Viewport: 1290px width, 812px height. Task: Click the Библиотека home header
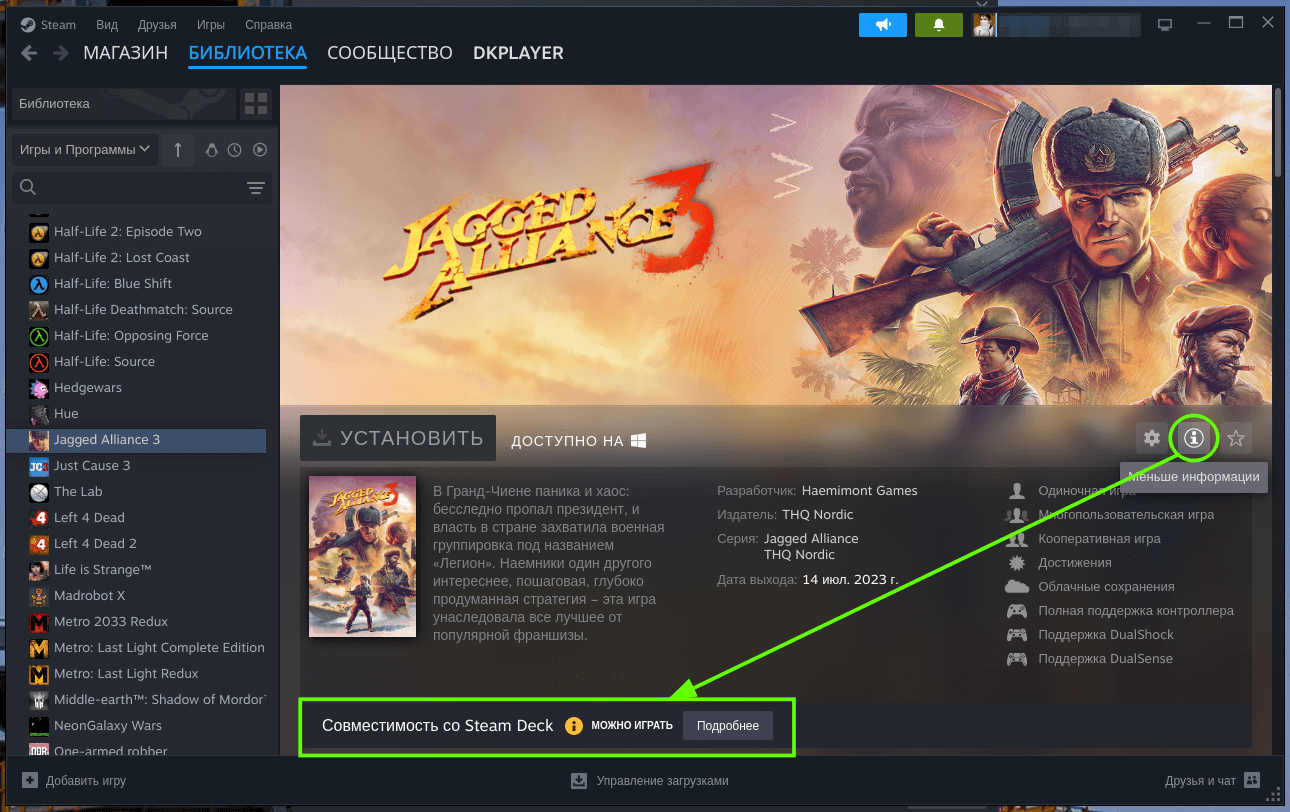(x=122, y=104)
